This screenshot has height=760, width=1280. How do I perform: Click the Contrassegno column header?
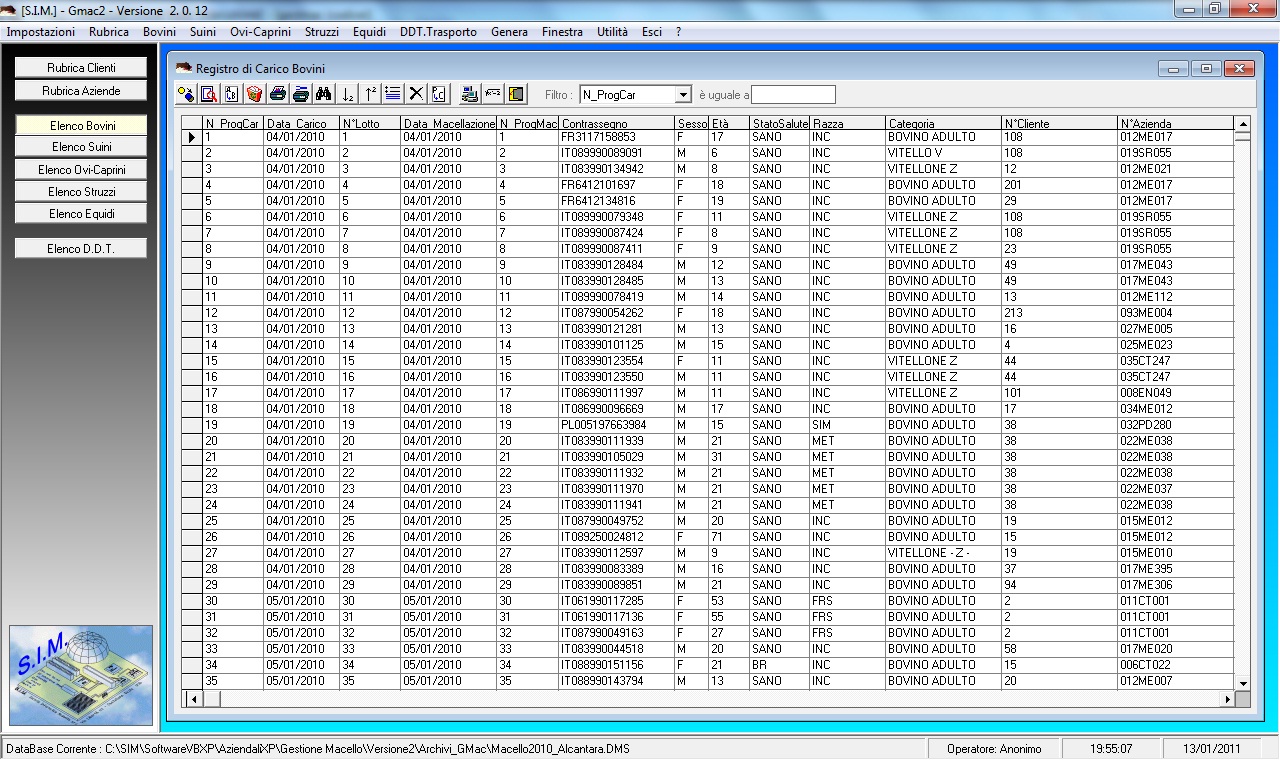click(617, 123)
